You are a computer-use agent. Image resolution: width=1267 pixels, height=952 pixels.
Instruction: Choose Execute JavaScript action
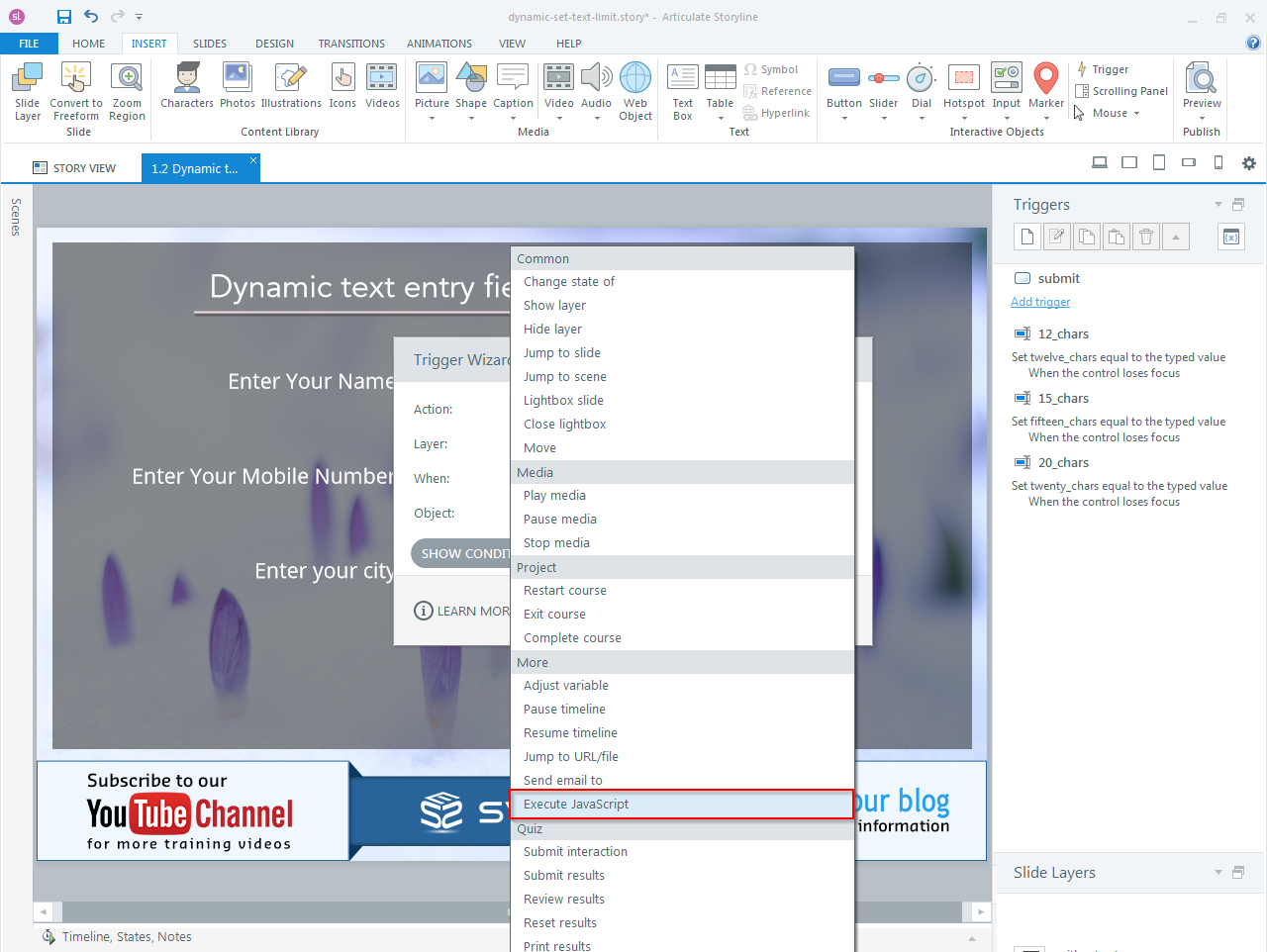click(x=681, y=805)
